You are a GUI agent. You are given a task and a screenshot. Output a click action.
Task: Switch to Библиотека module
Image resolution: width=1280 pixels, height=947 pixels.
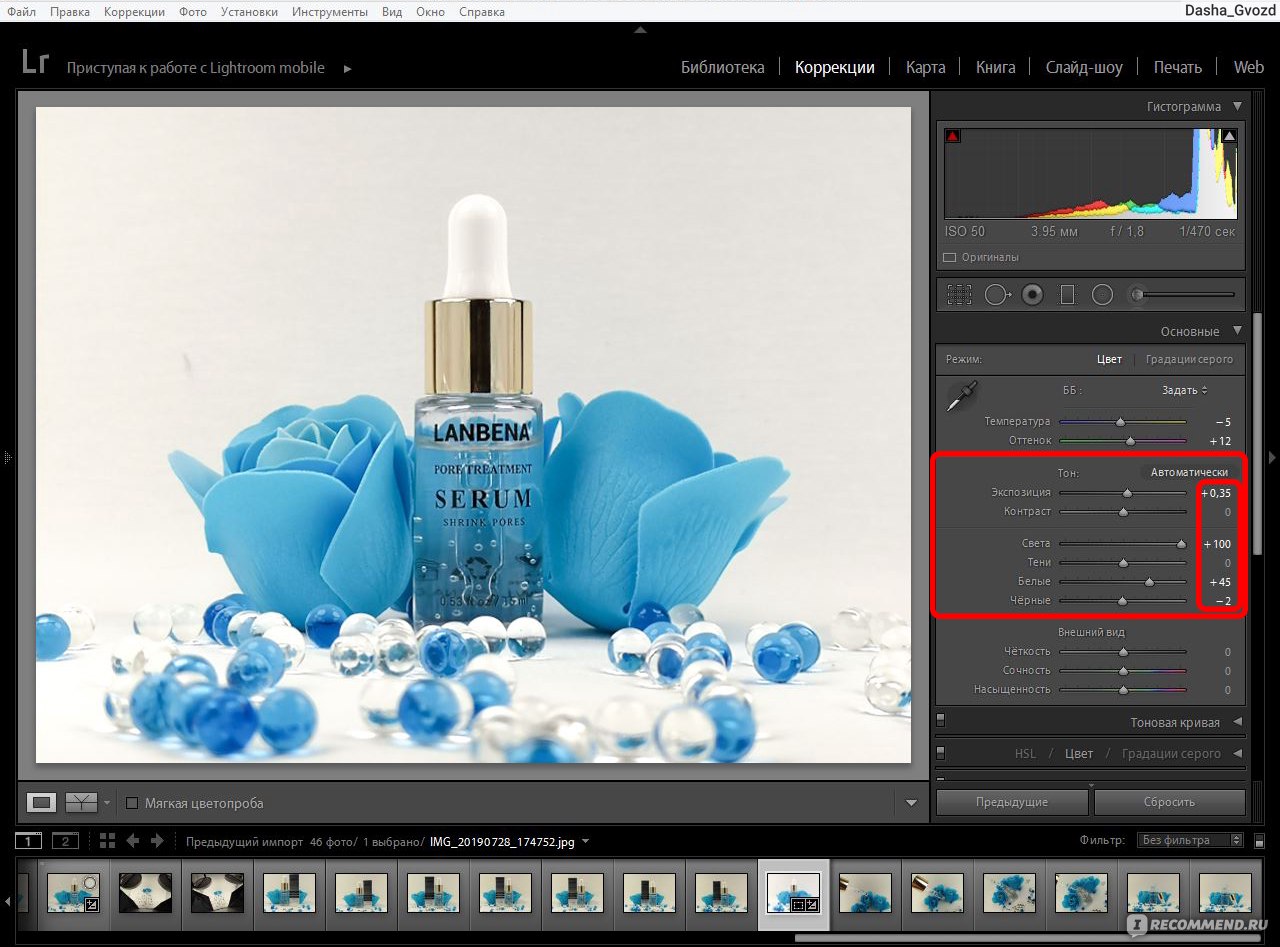click(723, 67)
